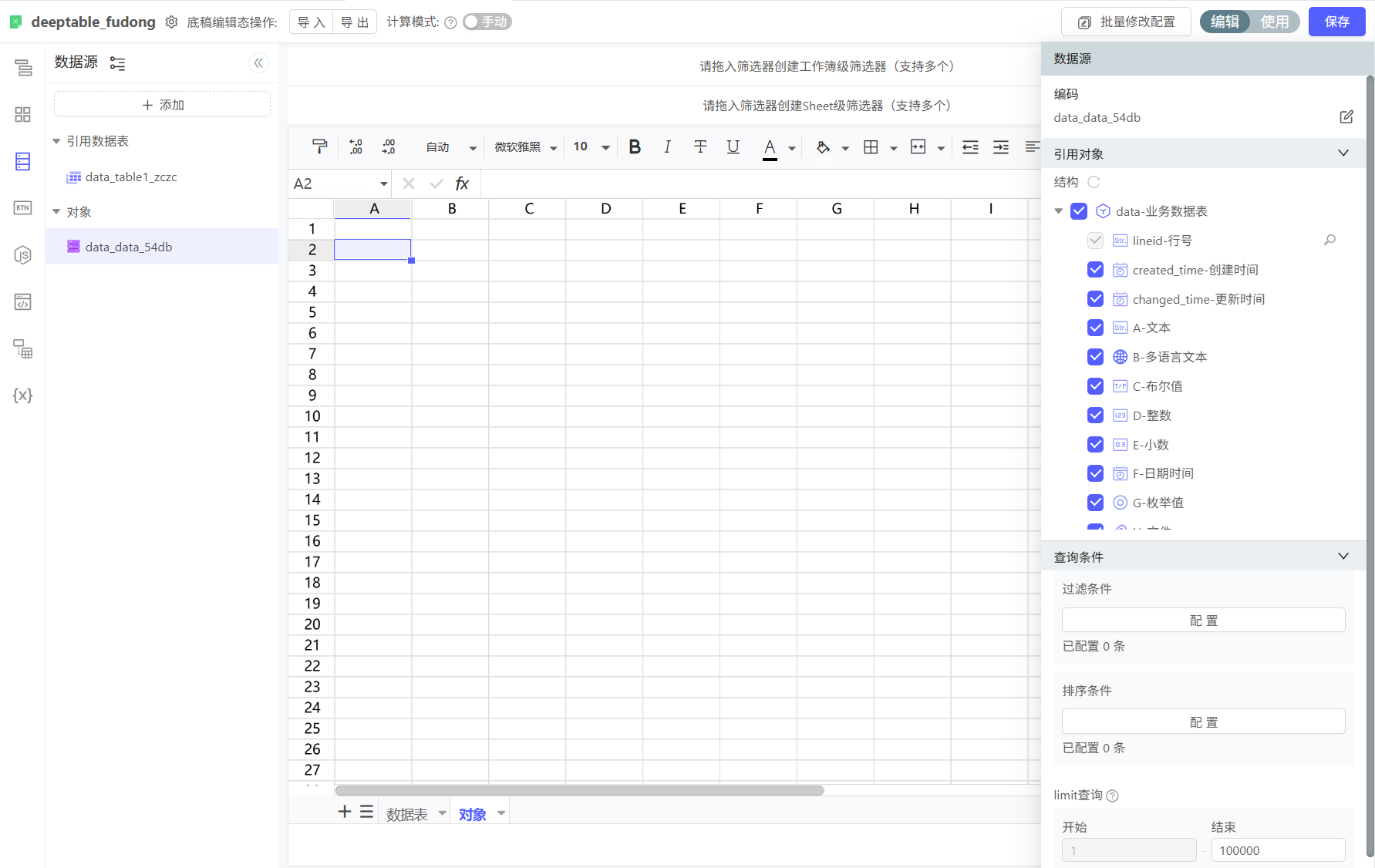Click the underline icon
Image resolution: width=1375 pixels, height=868 pixels.
[x=733, y=146]
